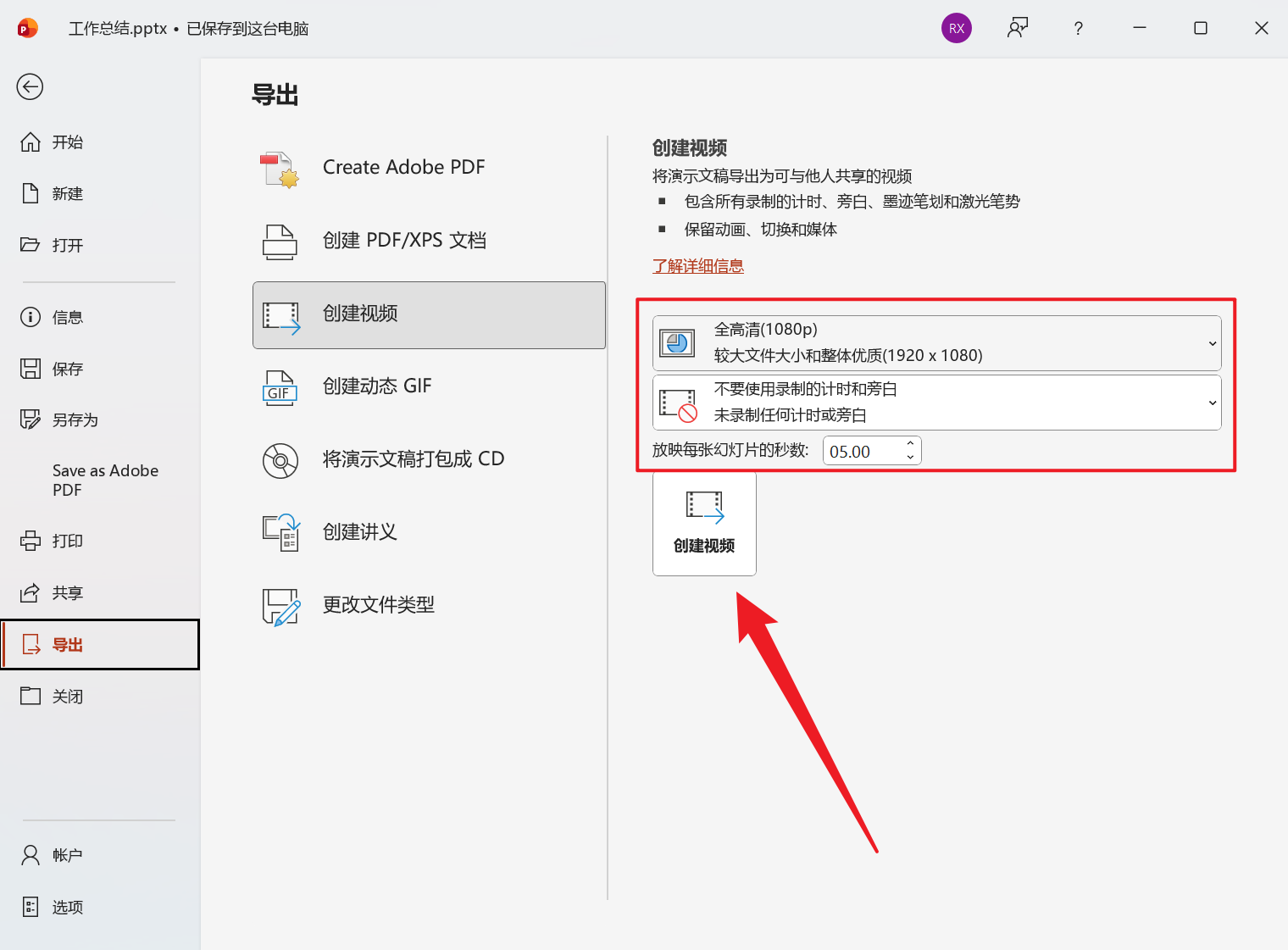Select the 创建动态 GIF option
The width and height of the screenshot is (1288, 950).
point(379,386)
